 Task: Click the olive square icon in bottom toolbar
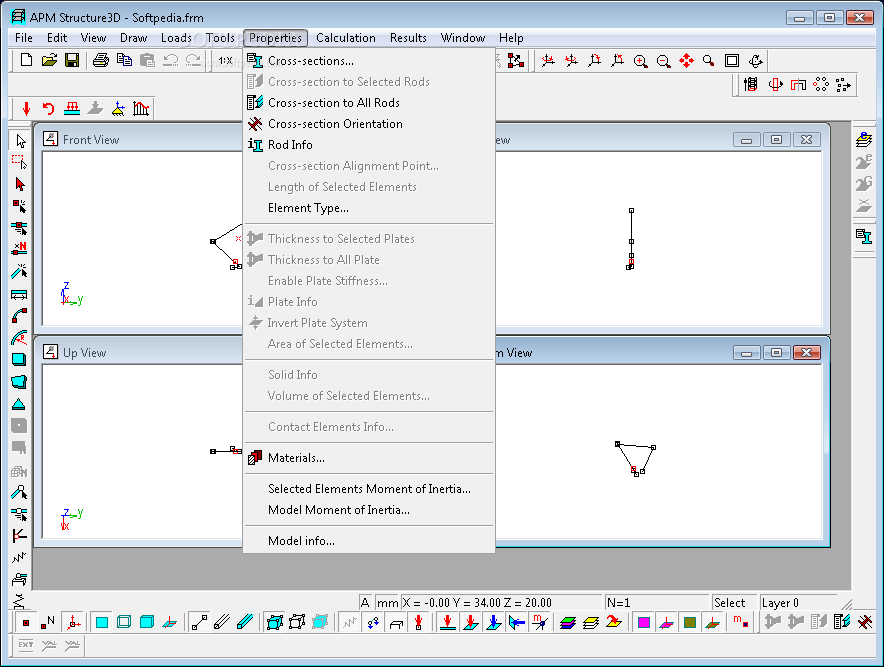tap(689, 622)
